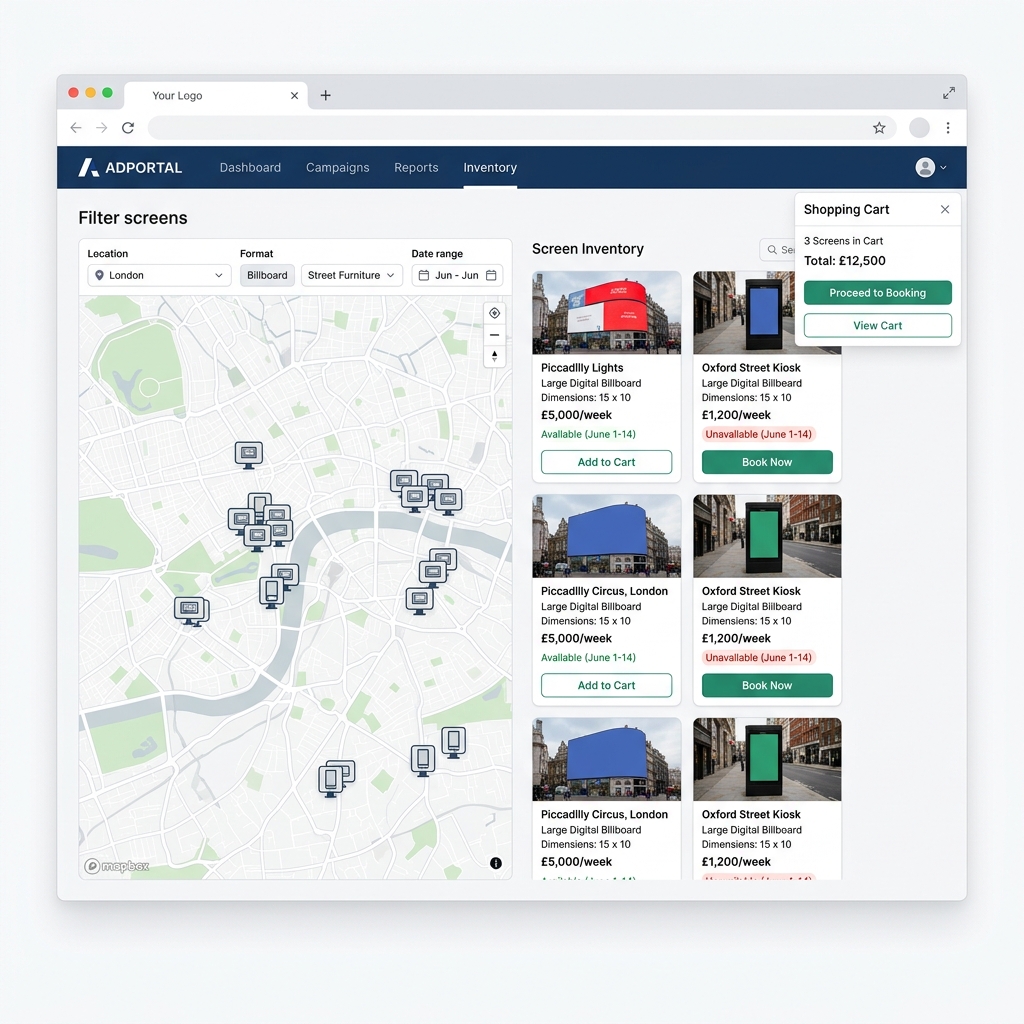Click the ADPORTAL logo
The width and height of the screenshot is (1024, 1024).
coord(130,168)
